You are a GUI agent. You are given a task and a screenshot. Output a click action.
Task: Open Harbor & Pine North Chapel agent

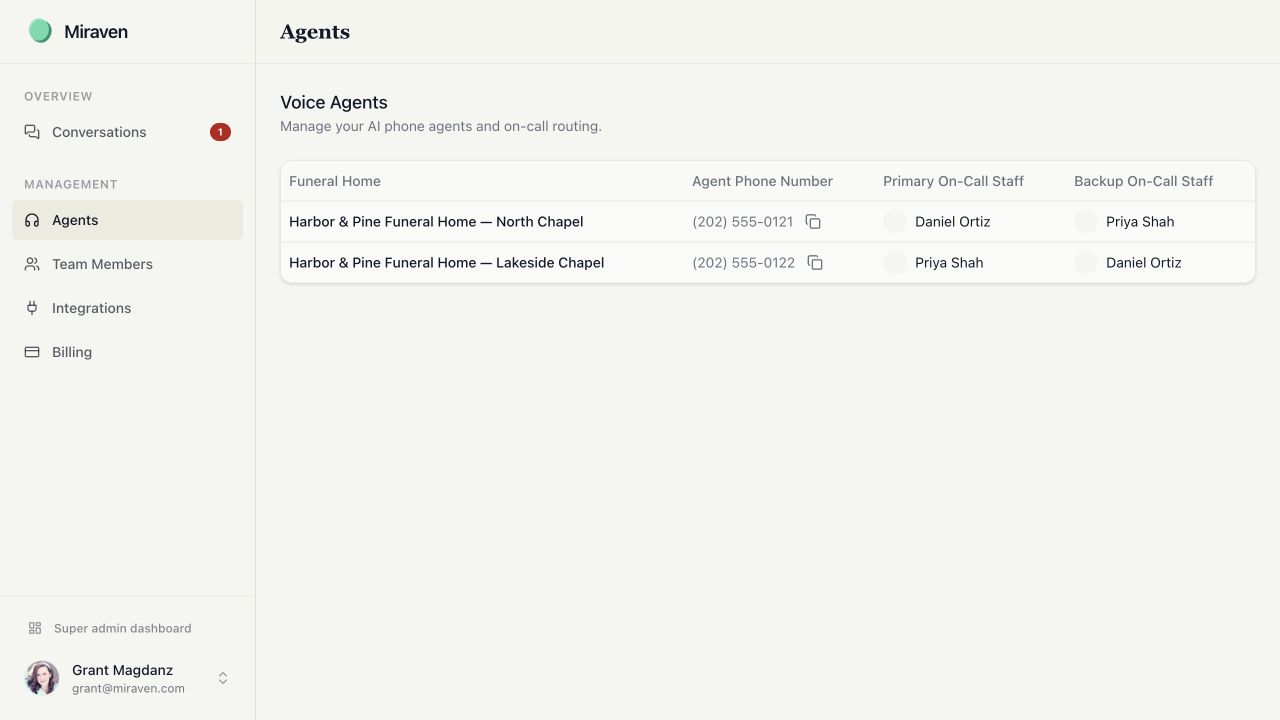pos(436,222)
